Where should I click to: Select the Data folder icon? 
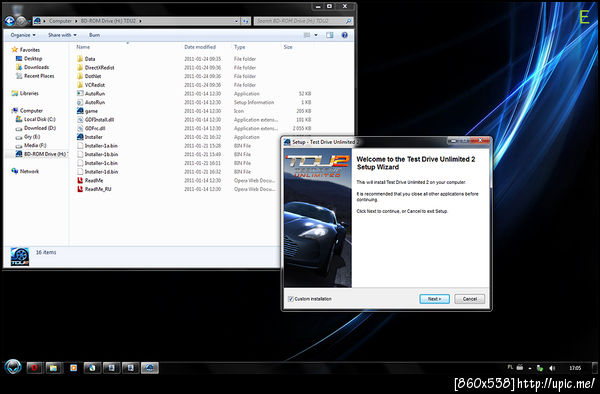click(x=80, y=59)
